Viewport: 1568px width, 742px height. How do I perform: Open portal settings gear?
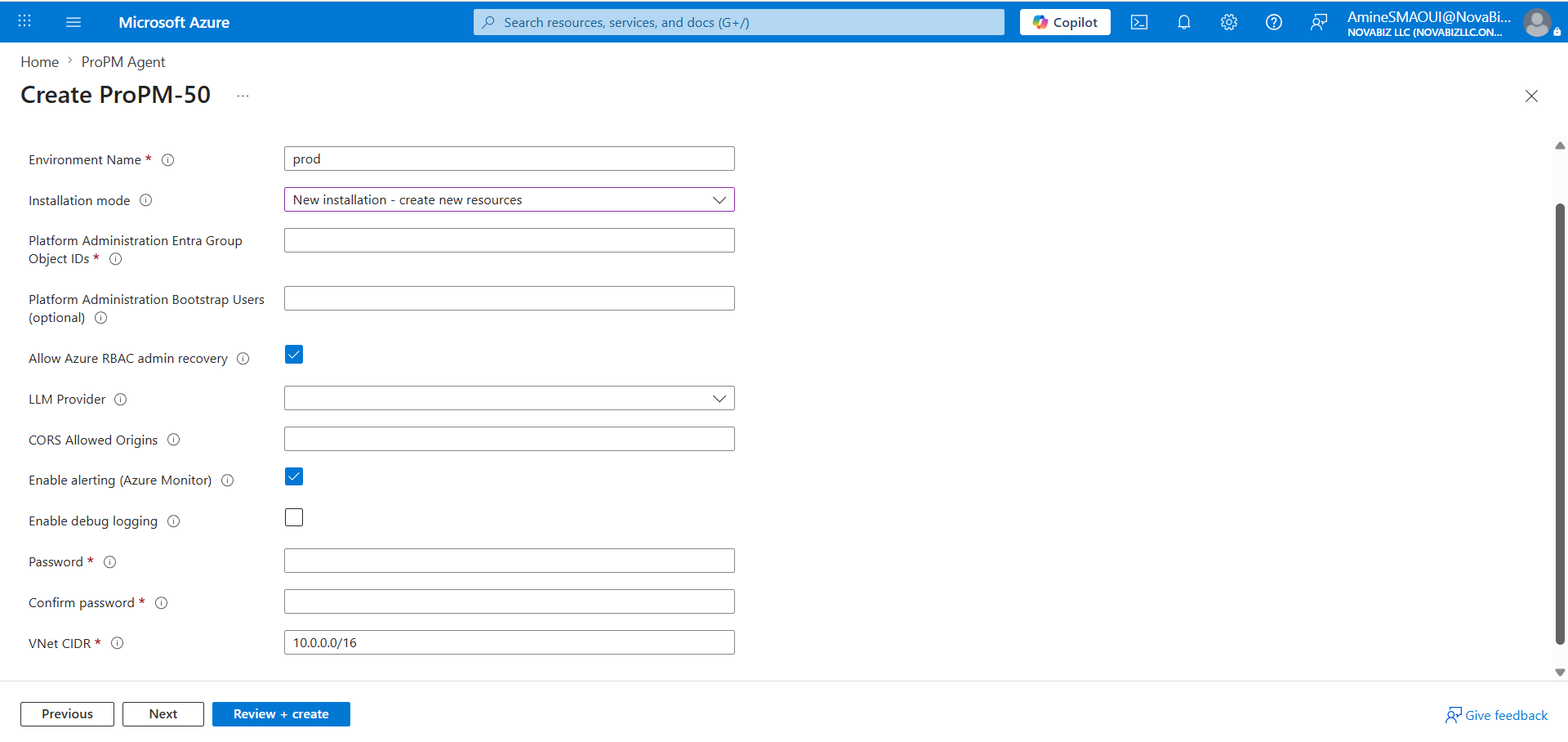[x=1229, y=22]
